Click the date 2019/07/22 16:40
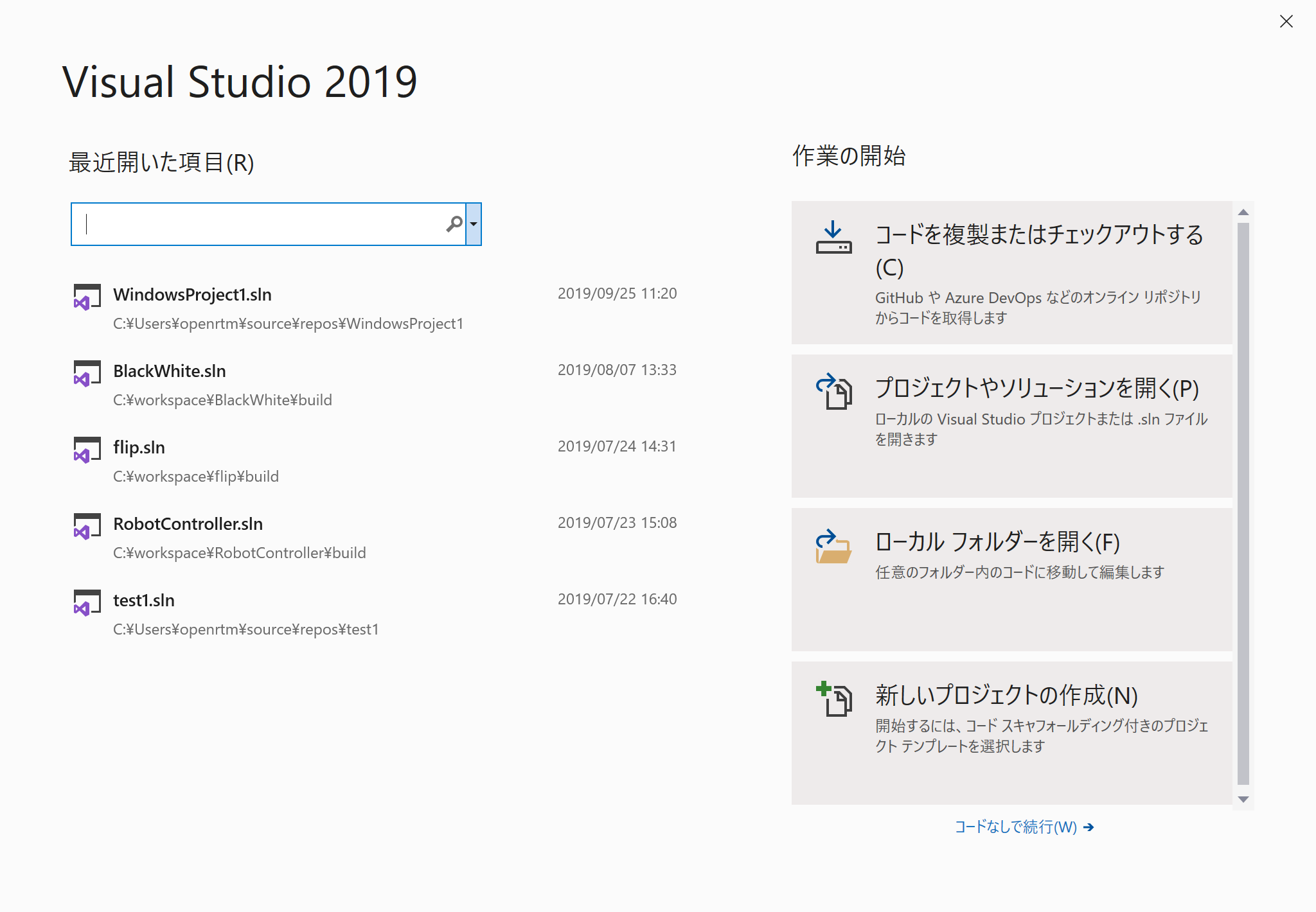The width and height of the screenshot is (1316, 912). coord(617,599)
